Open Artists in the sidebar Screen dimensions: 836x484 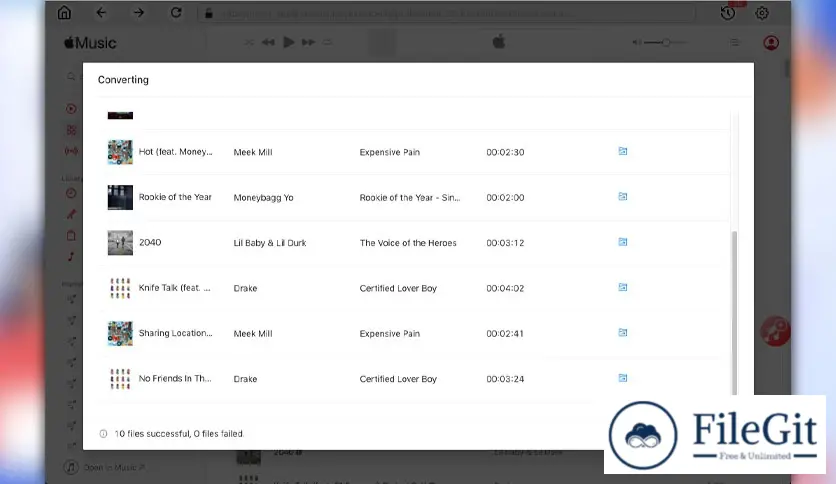(x=71, y=214)
